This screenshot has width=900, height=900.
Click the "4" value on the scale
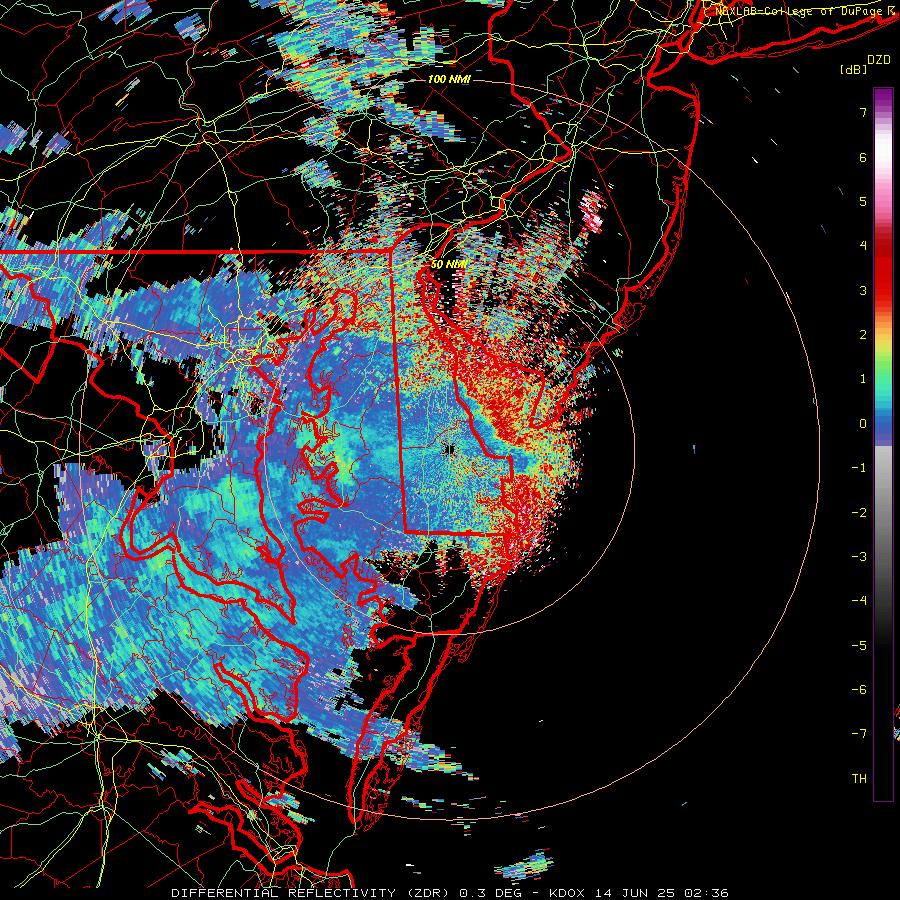click(x=863, y=246)
